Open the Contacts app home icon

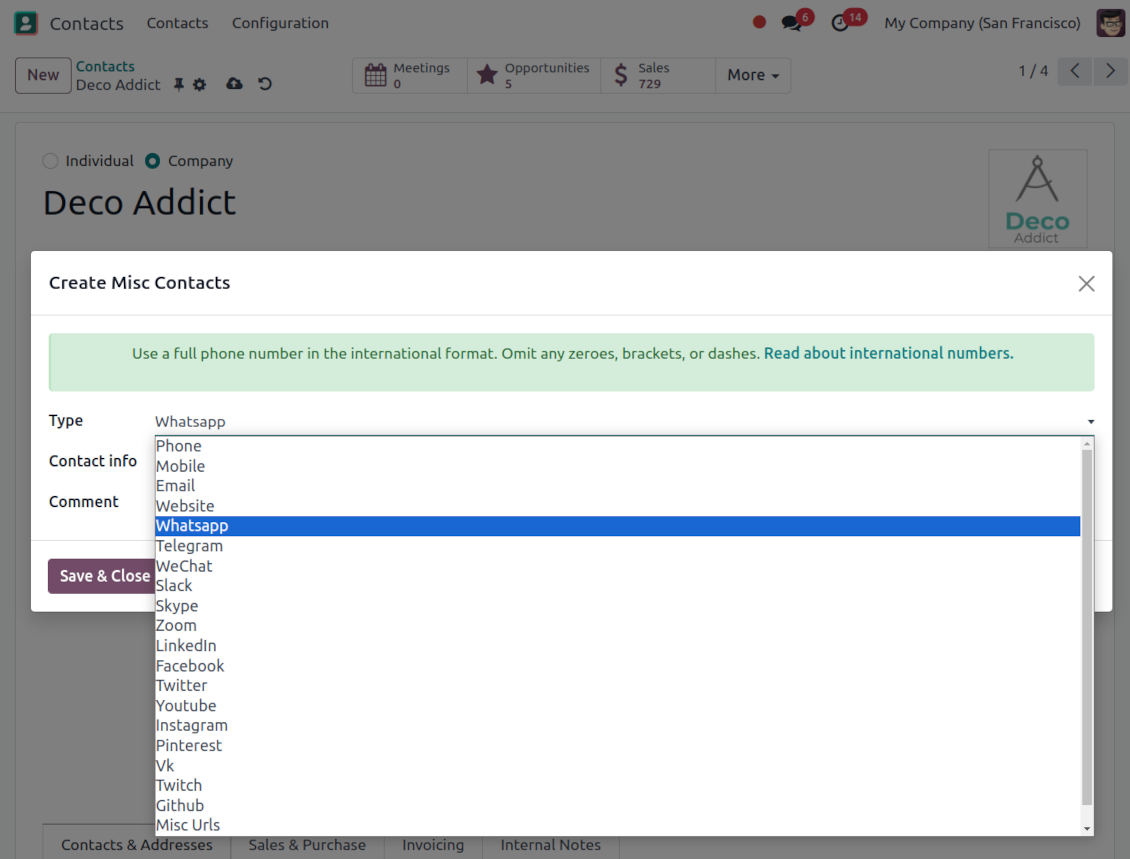[26, 23]
